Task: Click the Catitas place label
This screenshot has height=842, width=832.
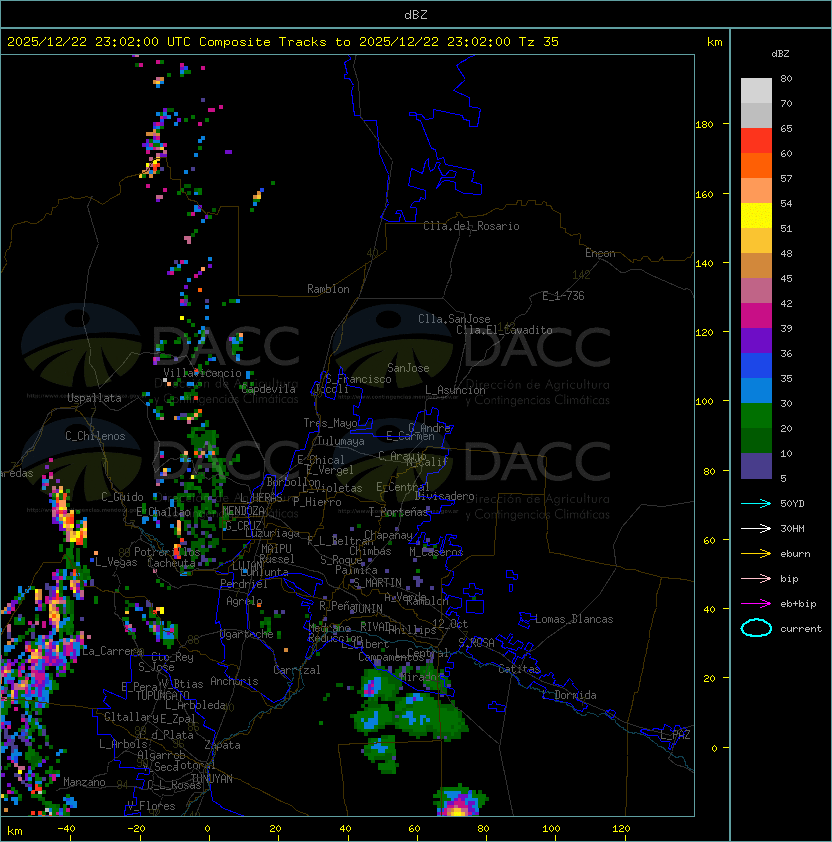Action: (519, 669)
